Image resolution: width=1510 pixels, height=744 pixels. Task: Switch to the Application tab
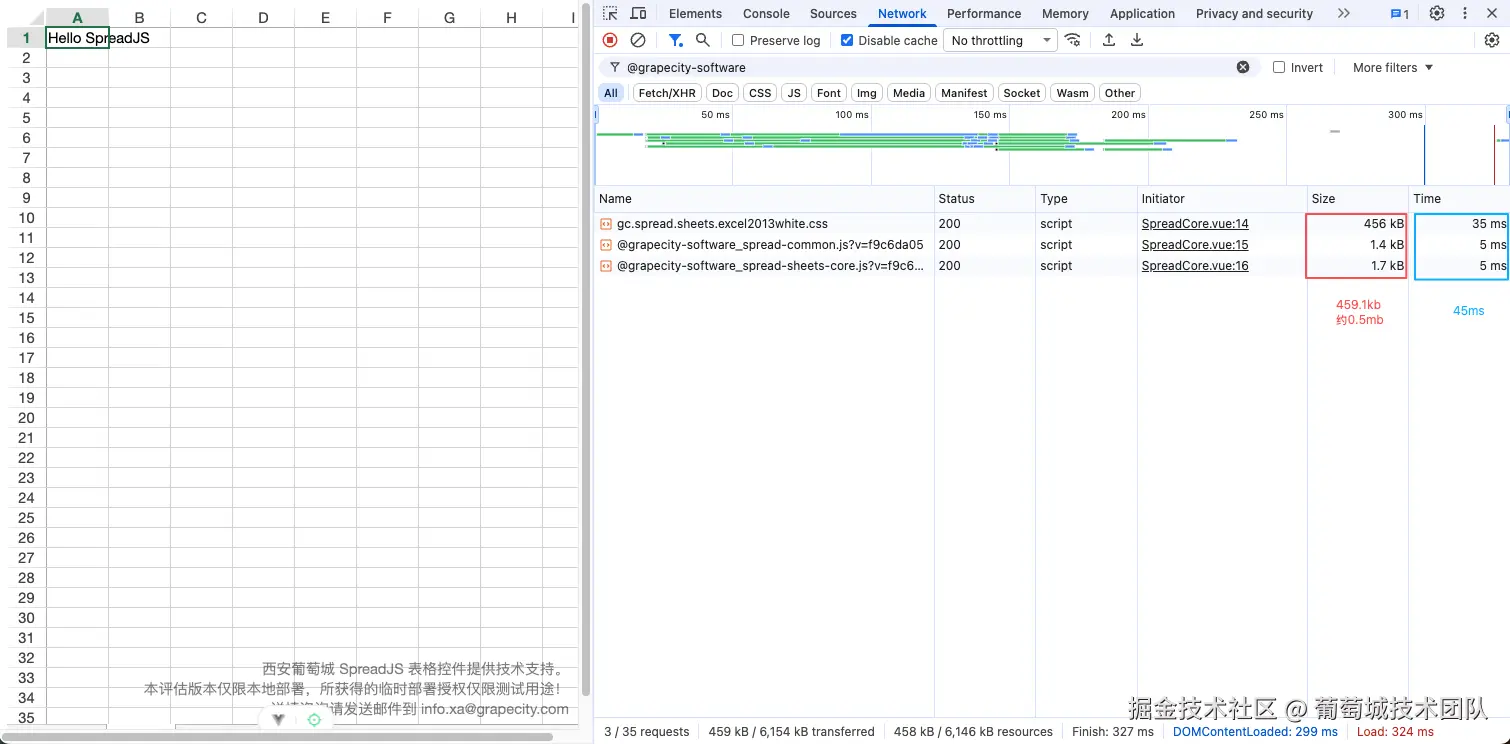point(1142,14)
